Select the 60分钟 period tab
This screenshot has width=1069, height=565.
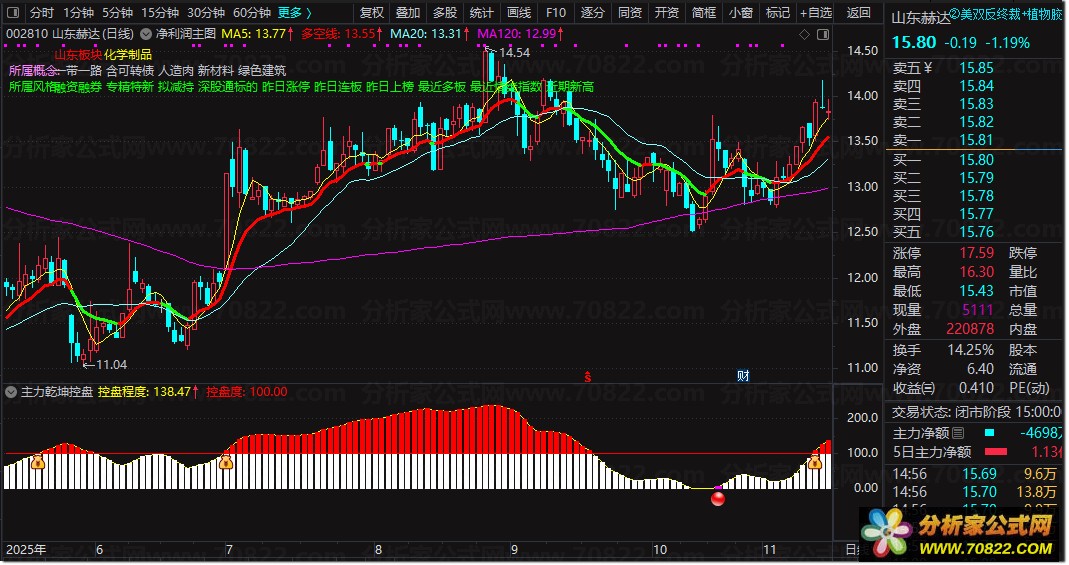click(x=252, y=12)
